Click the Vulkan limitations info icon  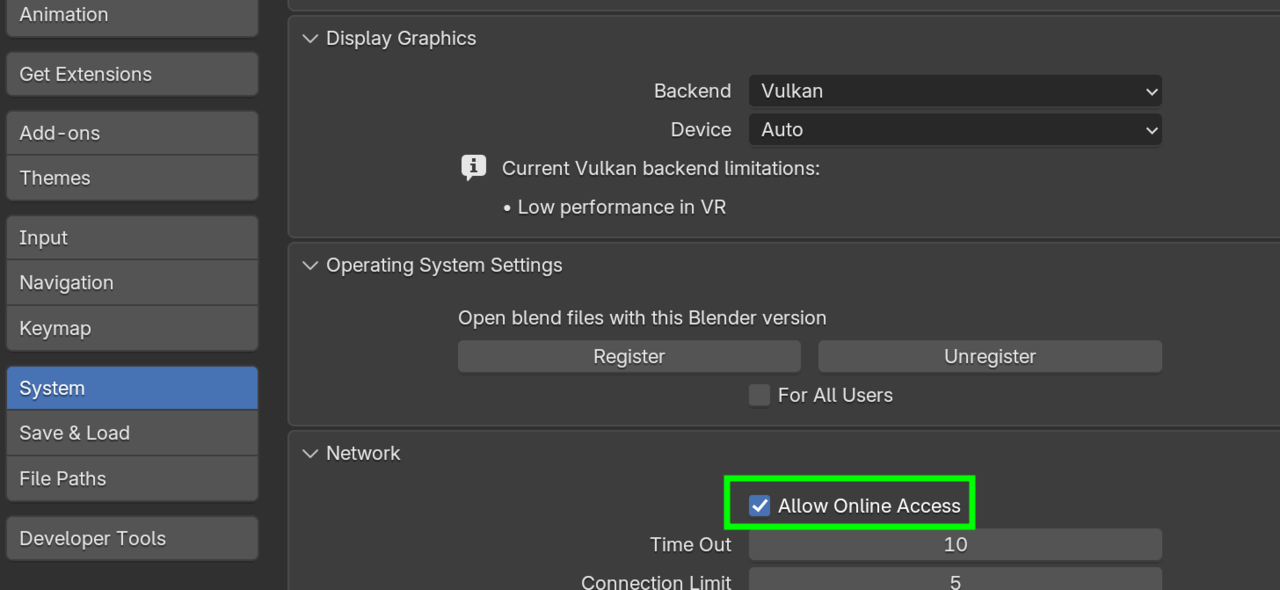tap(473, 168)
